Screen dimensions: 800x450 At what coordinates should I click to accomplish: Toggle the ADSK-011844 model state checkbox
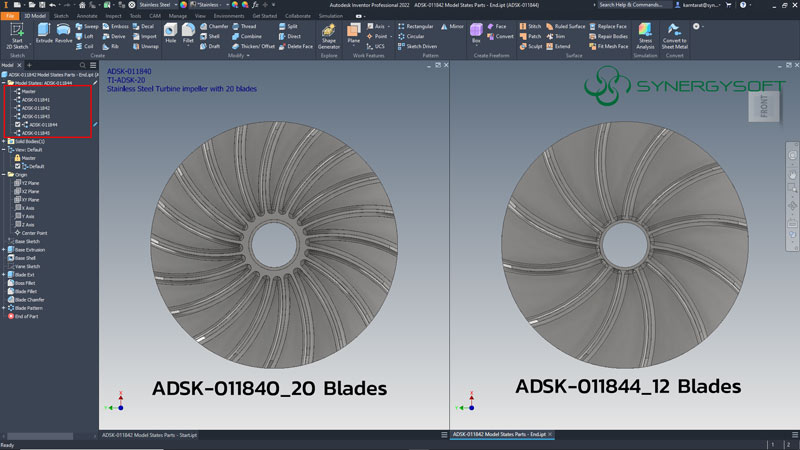tap(19, 125)
